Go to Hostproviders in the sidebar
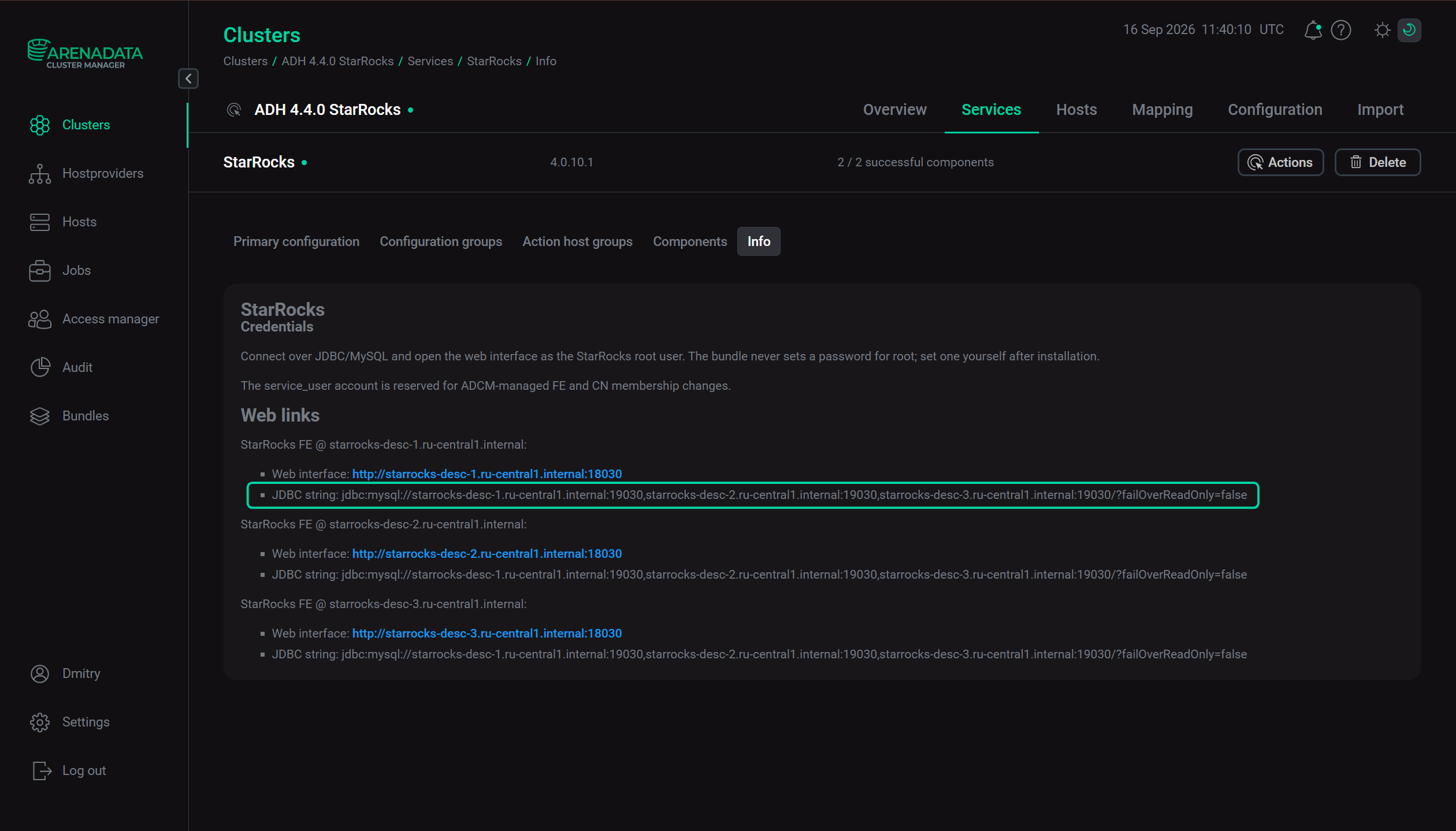Image resolution: width=1456 pixels, height=831 pixels. [103, 173]
